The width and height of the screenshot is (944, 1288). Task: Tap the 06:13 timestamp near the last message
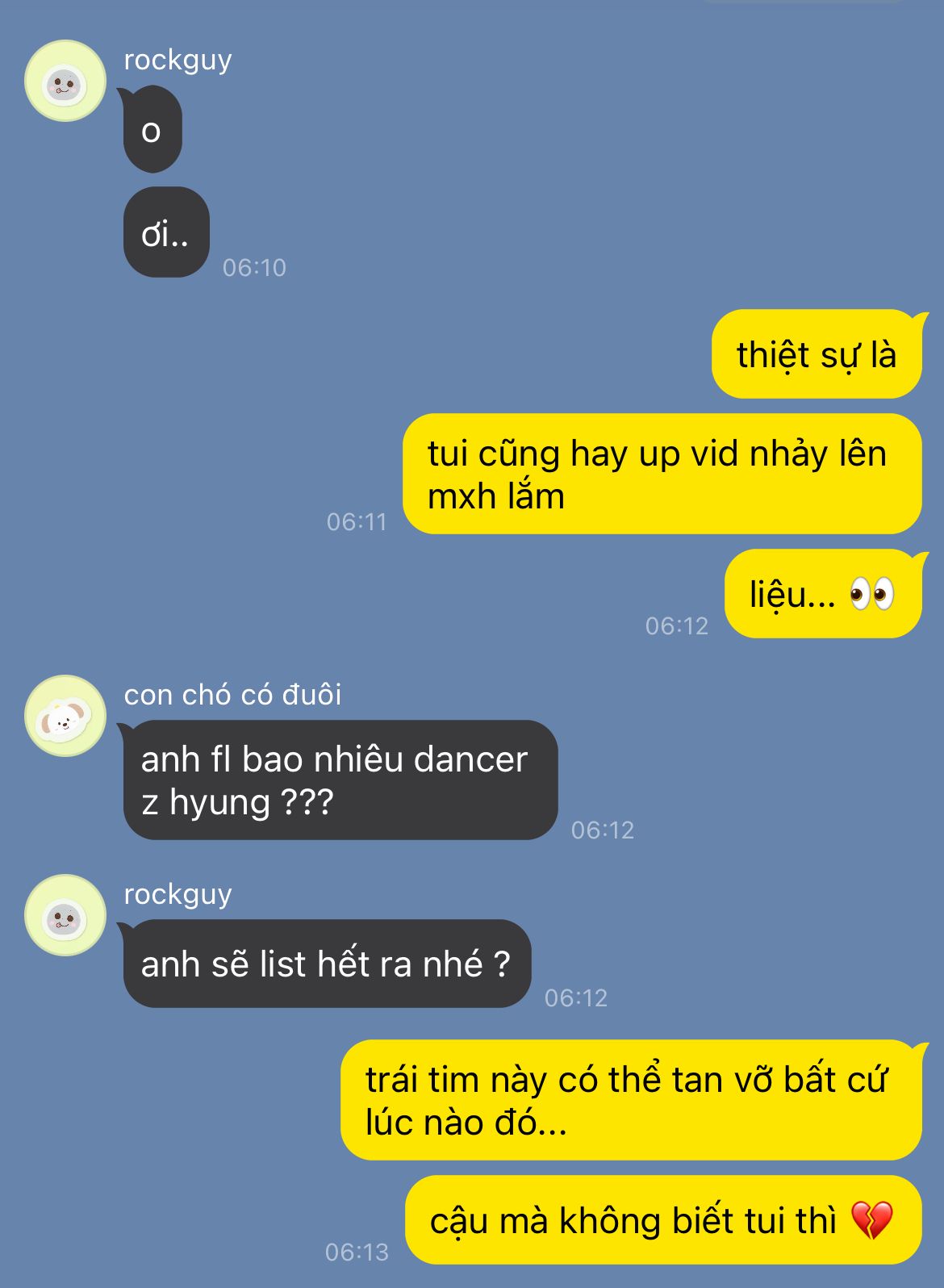(357, 1252)
